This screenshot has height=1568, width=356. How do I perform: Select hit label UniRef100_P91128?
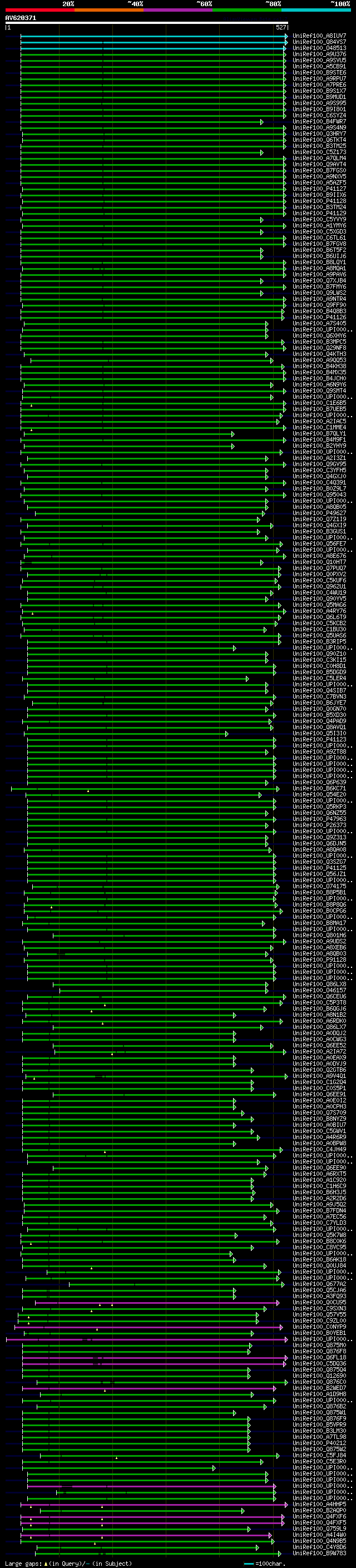click(319, 959)
